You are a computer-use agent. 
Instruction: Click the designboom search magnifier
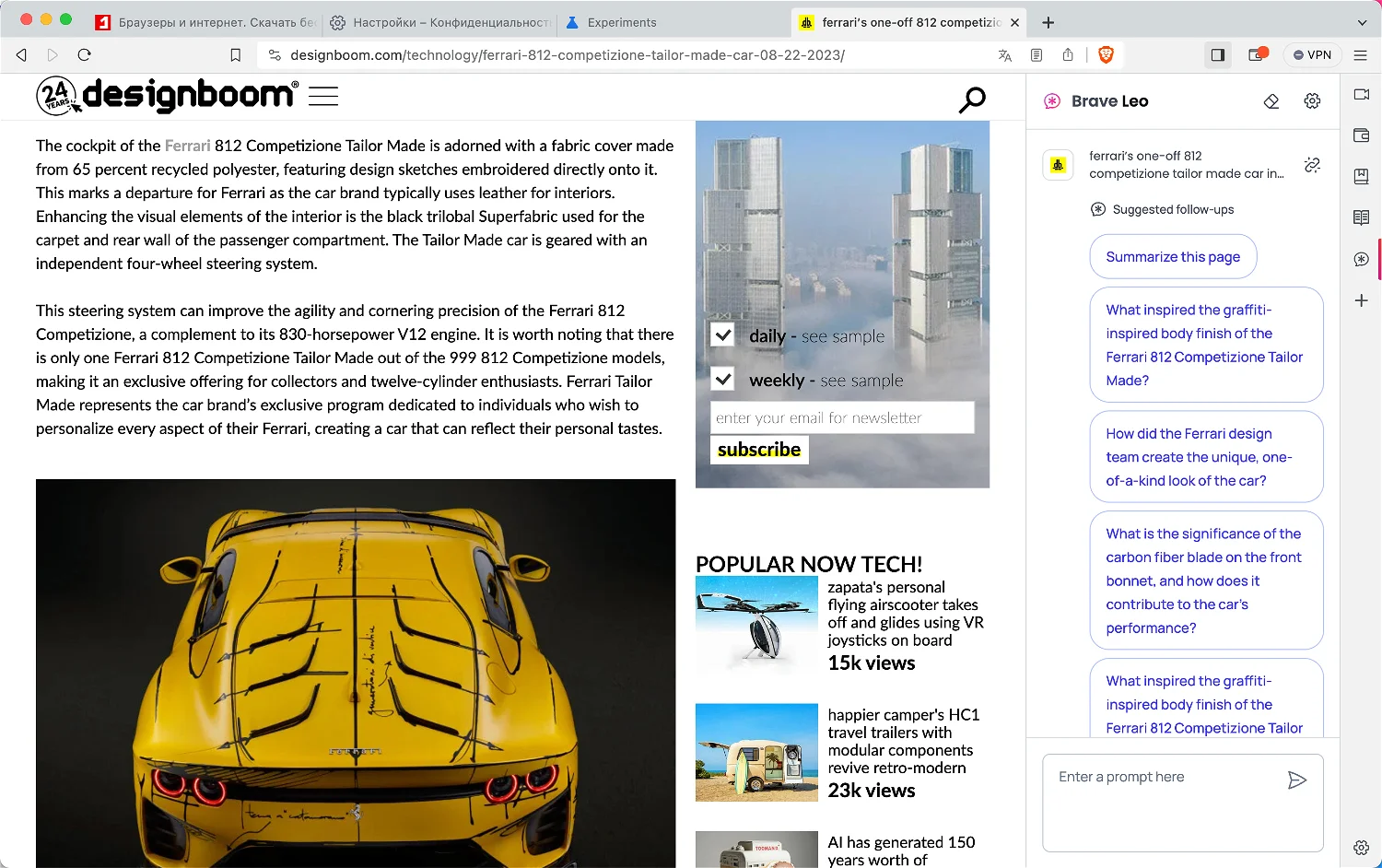(x=972, y=99)
